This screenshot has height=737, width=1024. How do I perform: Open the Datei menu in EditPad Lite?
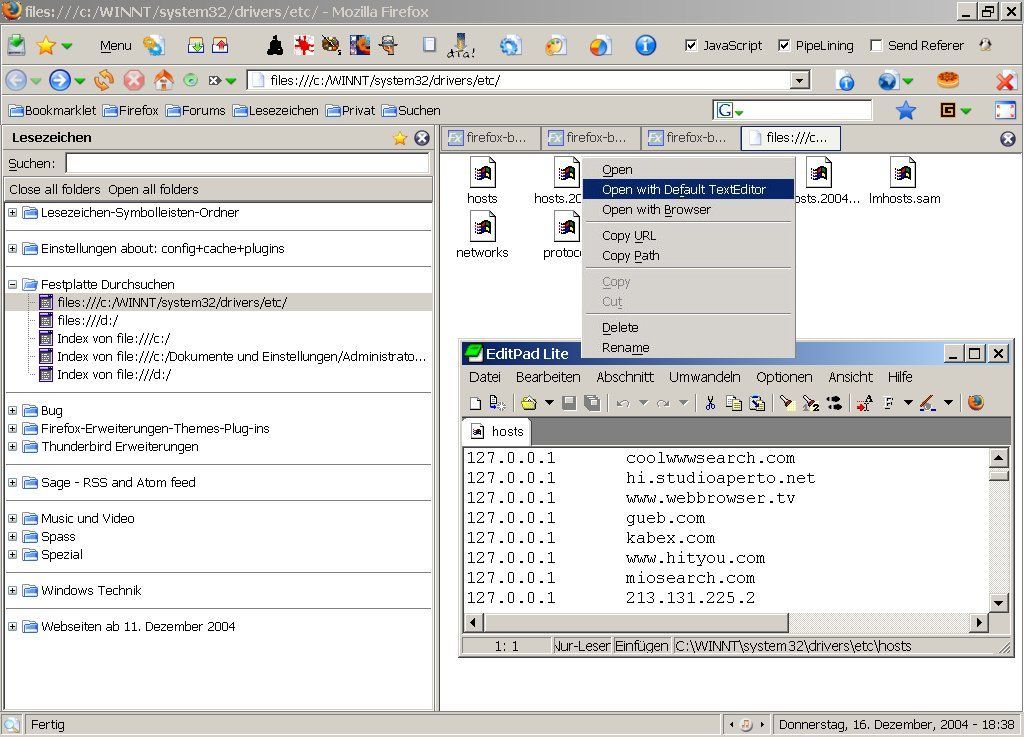pyautogui.click(x=485, y=377)
